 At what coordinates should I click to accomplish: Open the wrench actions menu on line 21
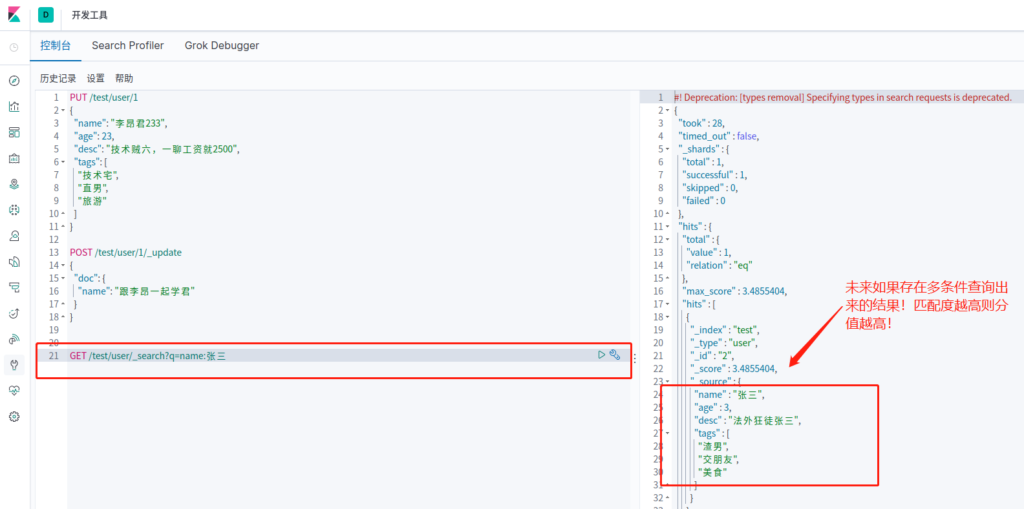(616, 355)
